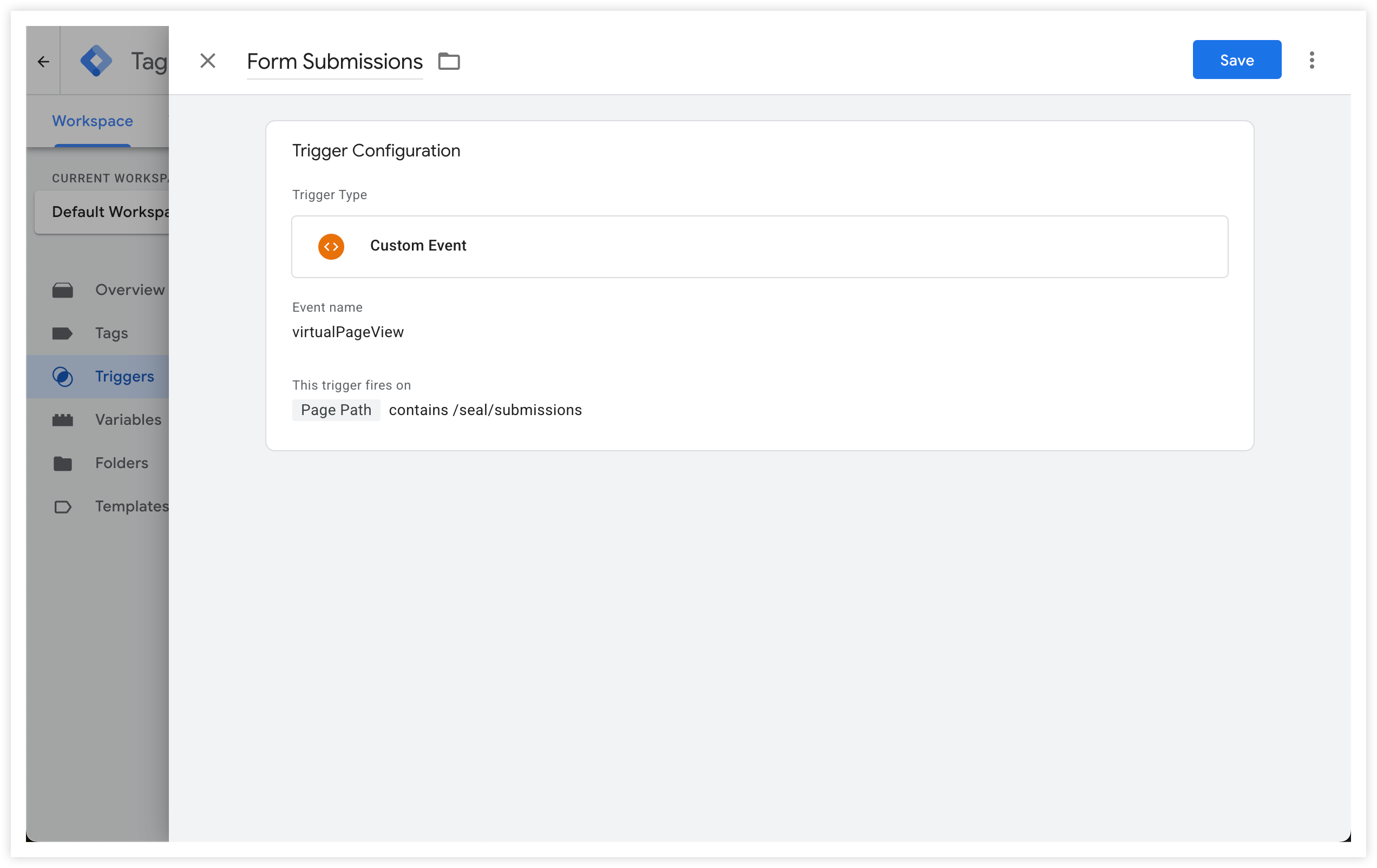Click the Folders sidebar icon
The width and height of the screenshot is (1377, 868).
pos(62,463)
